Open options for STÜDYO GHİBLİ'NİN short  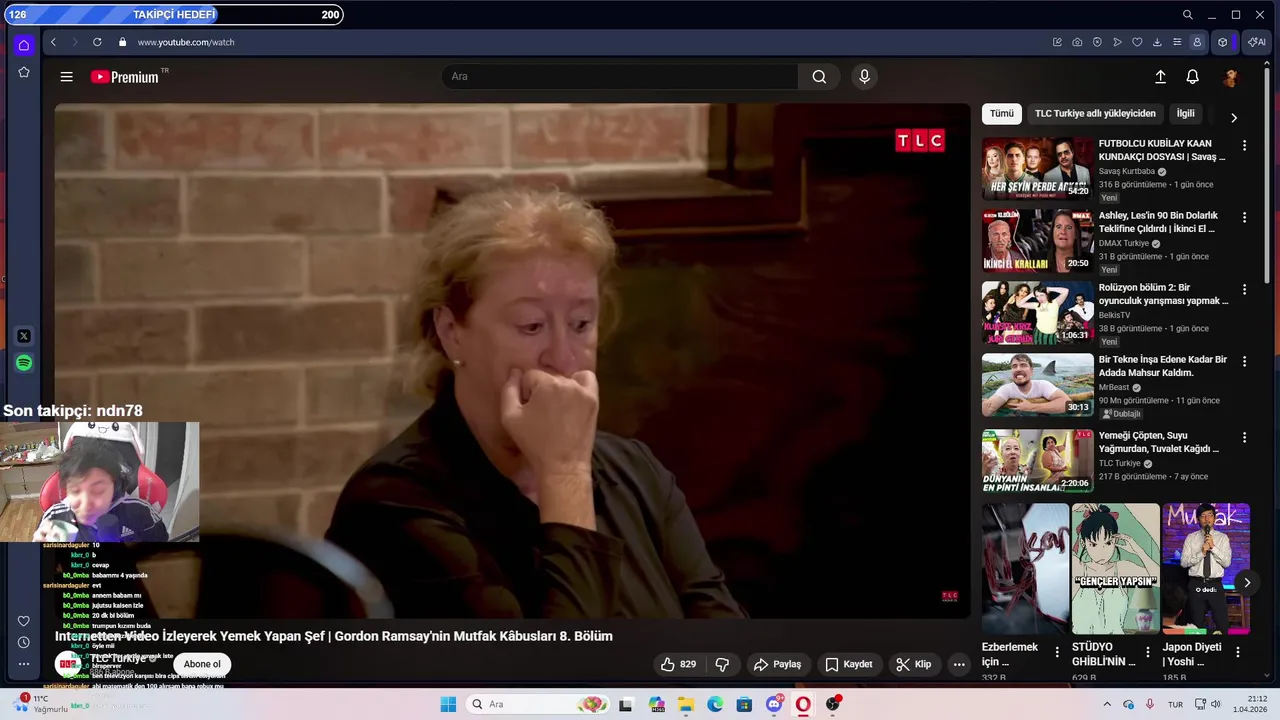[1147, 652]
